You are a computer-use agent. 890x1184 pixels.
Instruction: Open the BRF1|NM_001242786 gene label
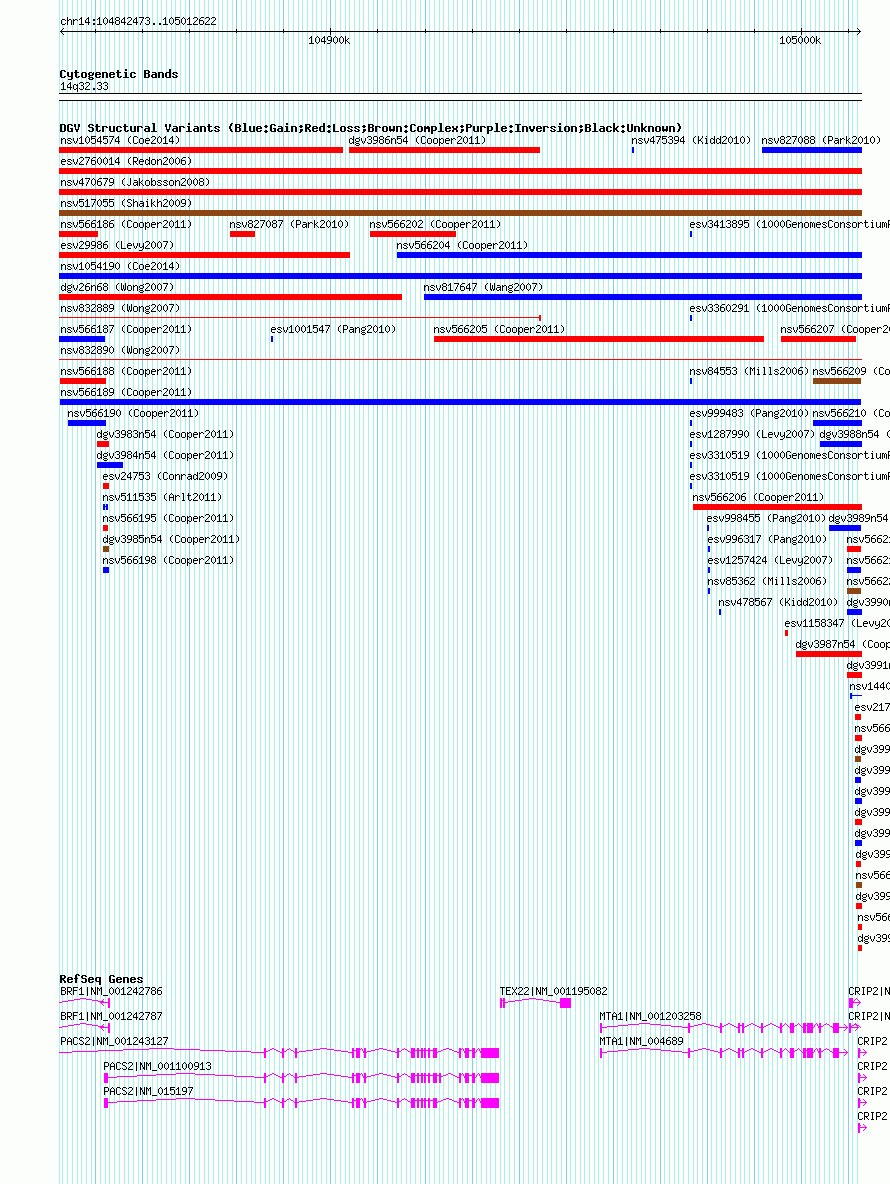pyautogui.click(x=111, y=991)
